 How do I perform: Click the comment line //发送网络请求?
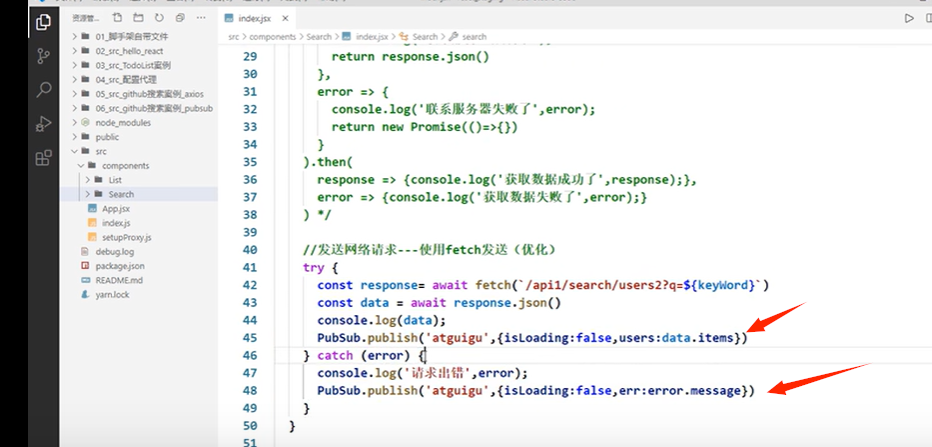[429, 250]
